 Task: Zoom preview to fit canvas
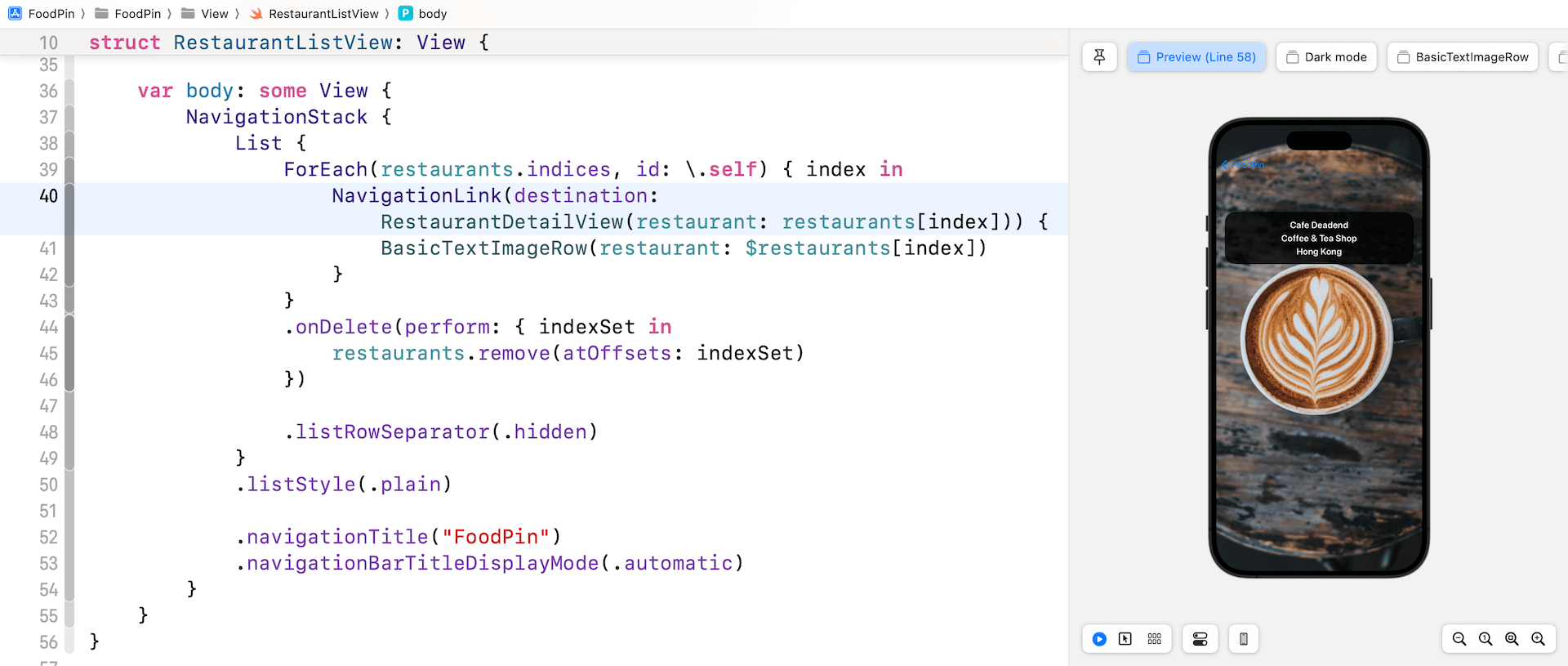coord(1512,639)
